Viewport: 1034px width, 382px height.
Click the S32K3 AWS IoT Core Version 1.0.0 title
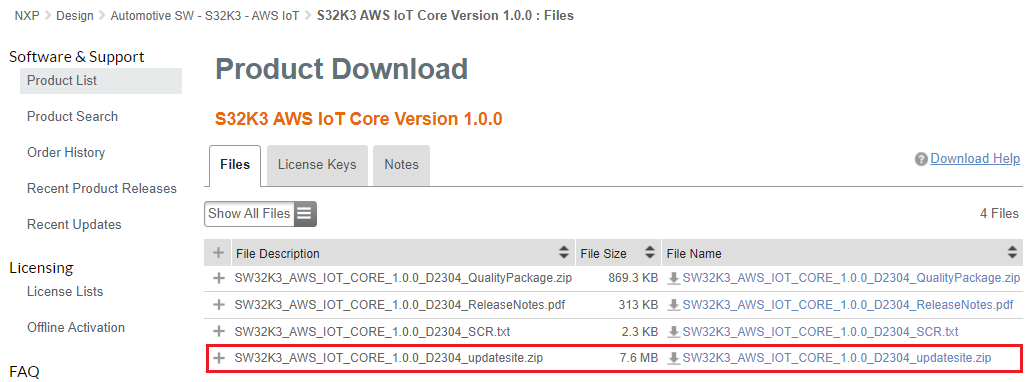[359, 119]
